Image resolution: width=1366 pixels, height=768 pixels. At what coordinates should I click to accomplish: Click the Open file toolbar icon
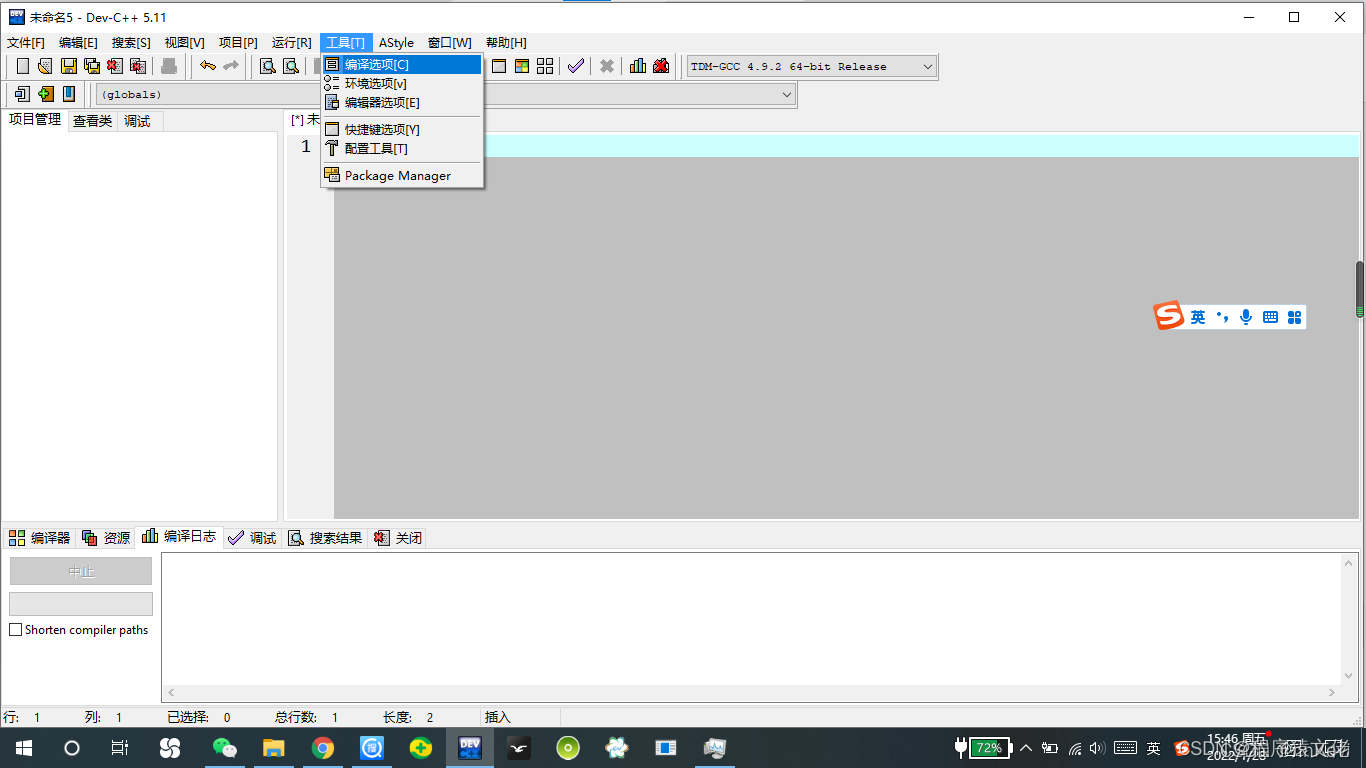coord(45,66)
